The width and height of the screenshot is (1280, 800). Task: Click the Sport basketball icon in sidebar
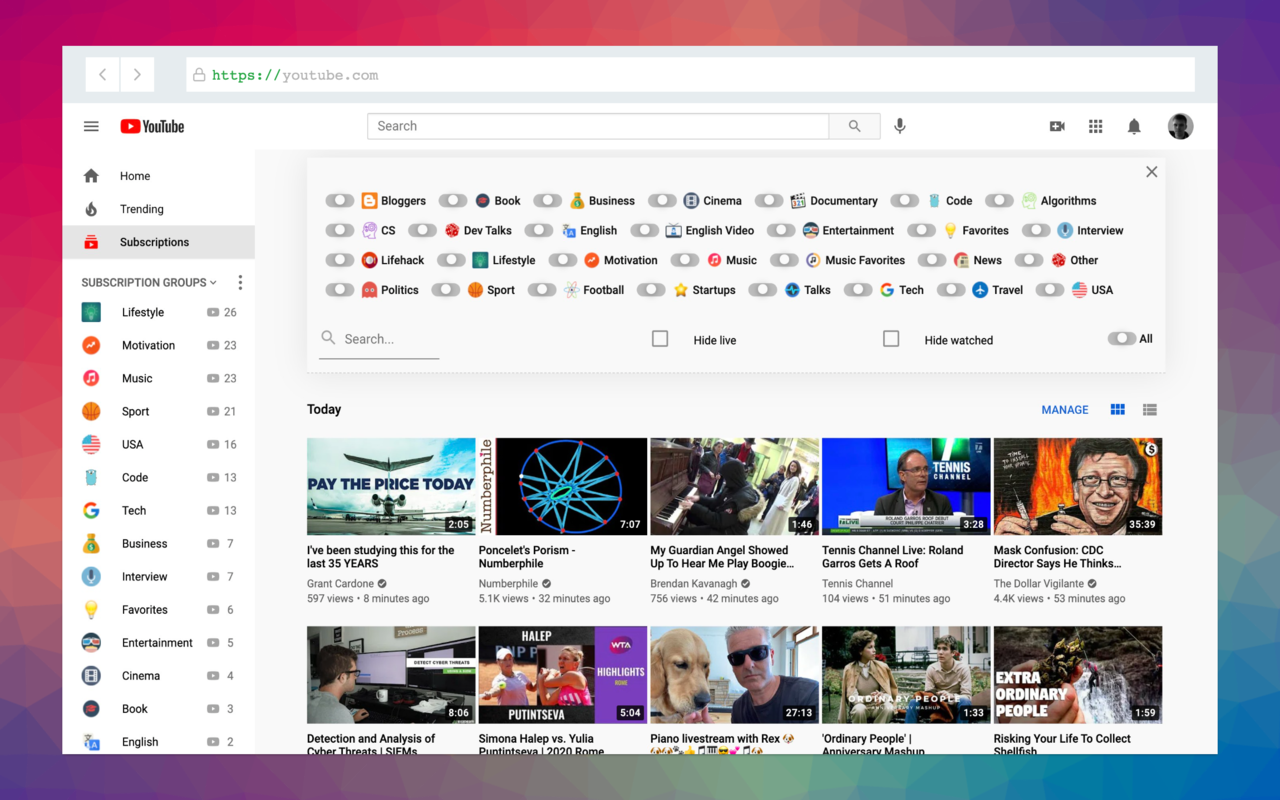(91, 411)
